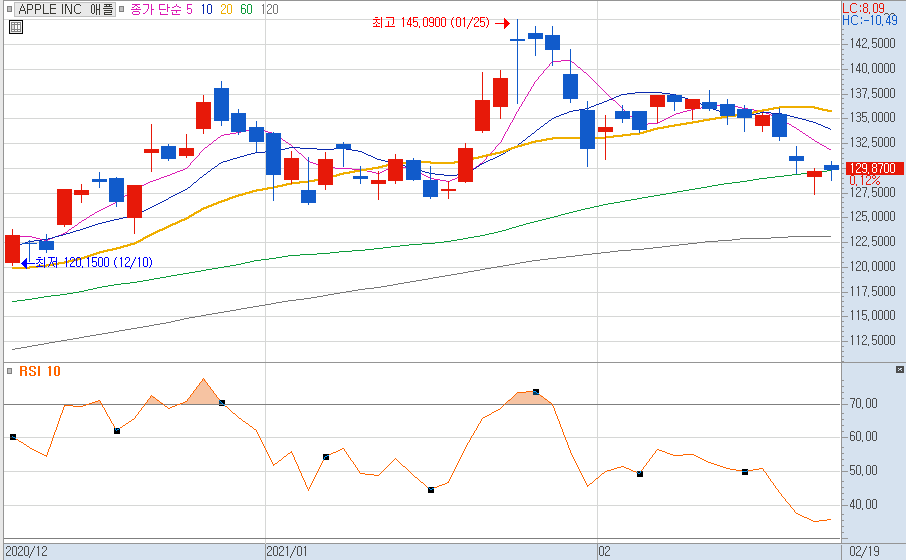Open the data table grid icon
This screenshot has width=906, height=560.
coord(16,27)
